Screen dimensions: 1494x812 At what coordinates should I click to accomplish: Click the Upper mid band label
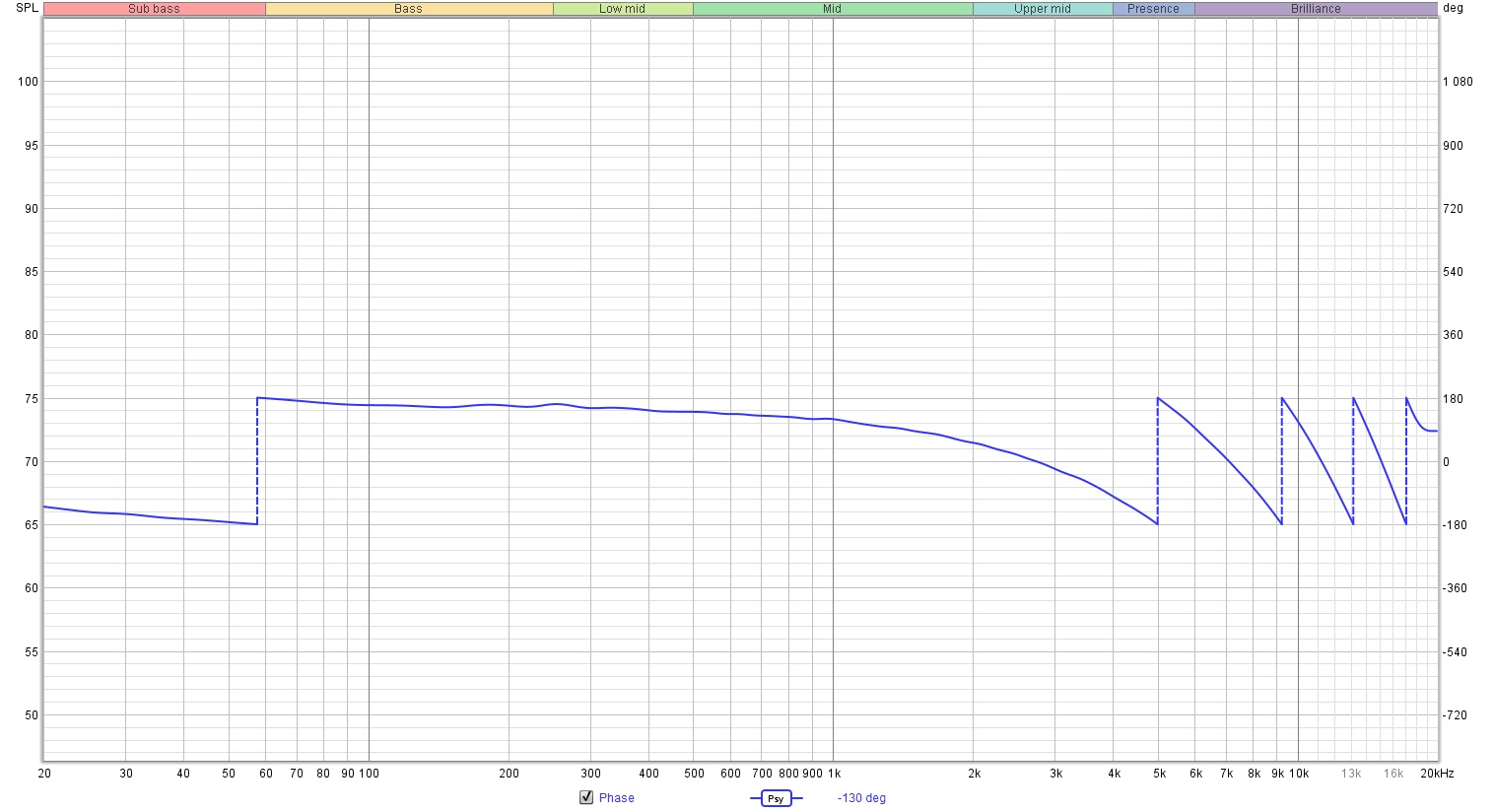[1043, 9]
